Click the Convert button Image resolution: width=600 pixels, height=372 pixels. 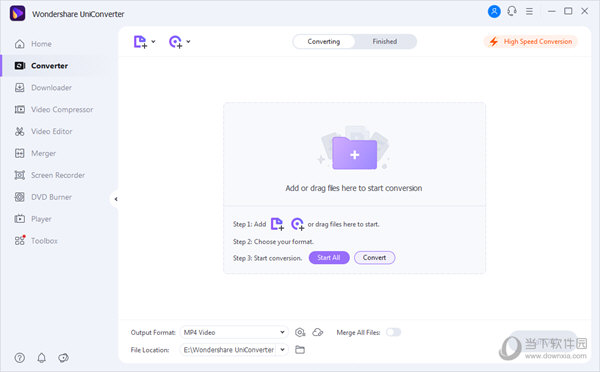coord(375,258)
